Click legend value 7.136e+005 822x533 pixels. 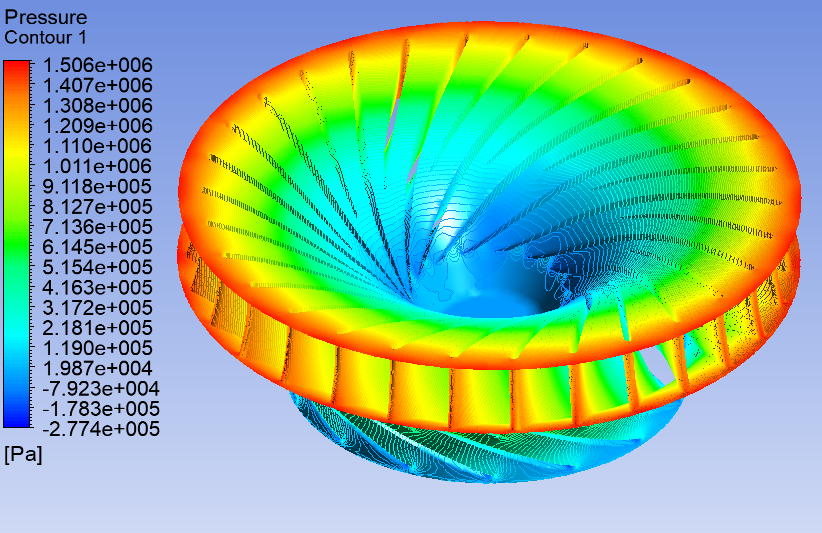click(x=98, y=226)
